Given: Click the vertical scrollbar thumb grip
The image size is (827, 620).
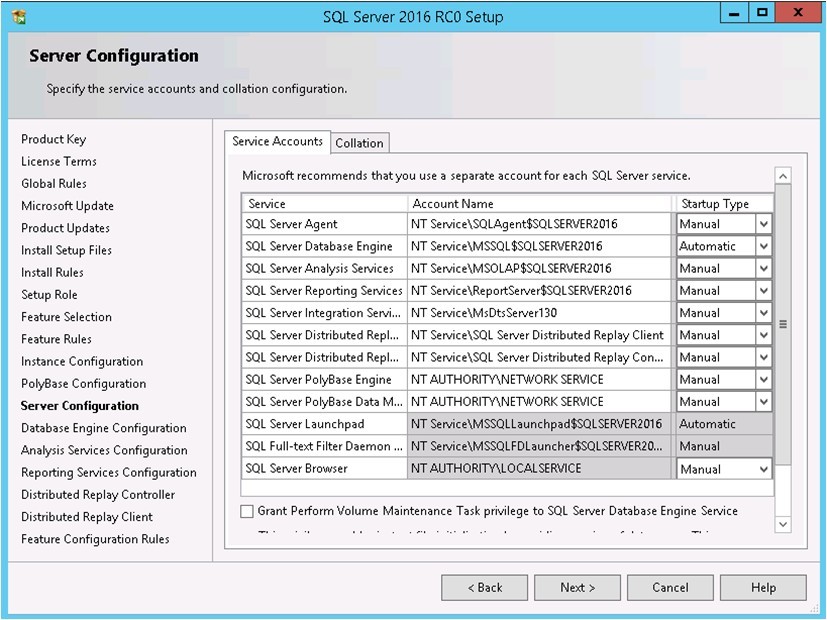Looking at the screenshot, I should pos(783,324).
